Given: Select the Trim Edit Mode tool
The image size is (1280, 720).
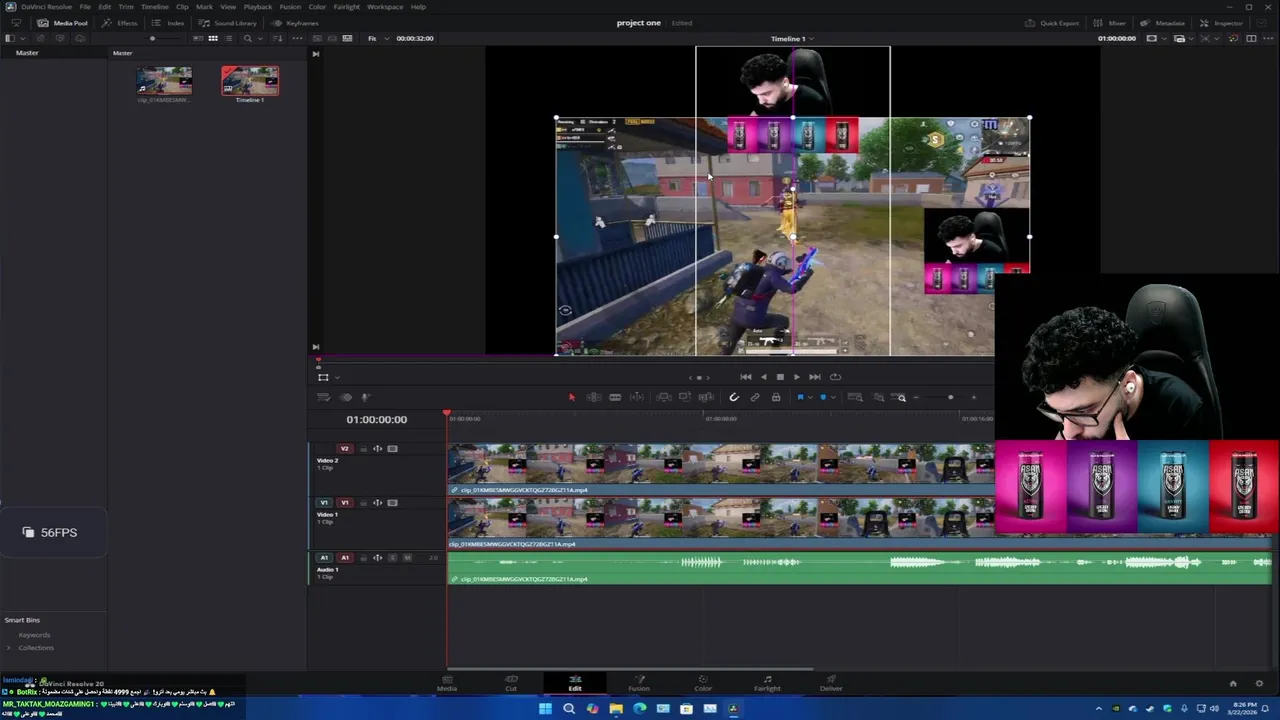Looking at the screenshot, I should point(593,397).
